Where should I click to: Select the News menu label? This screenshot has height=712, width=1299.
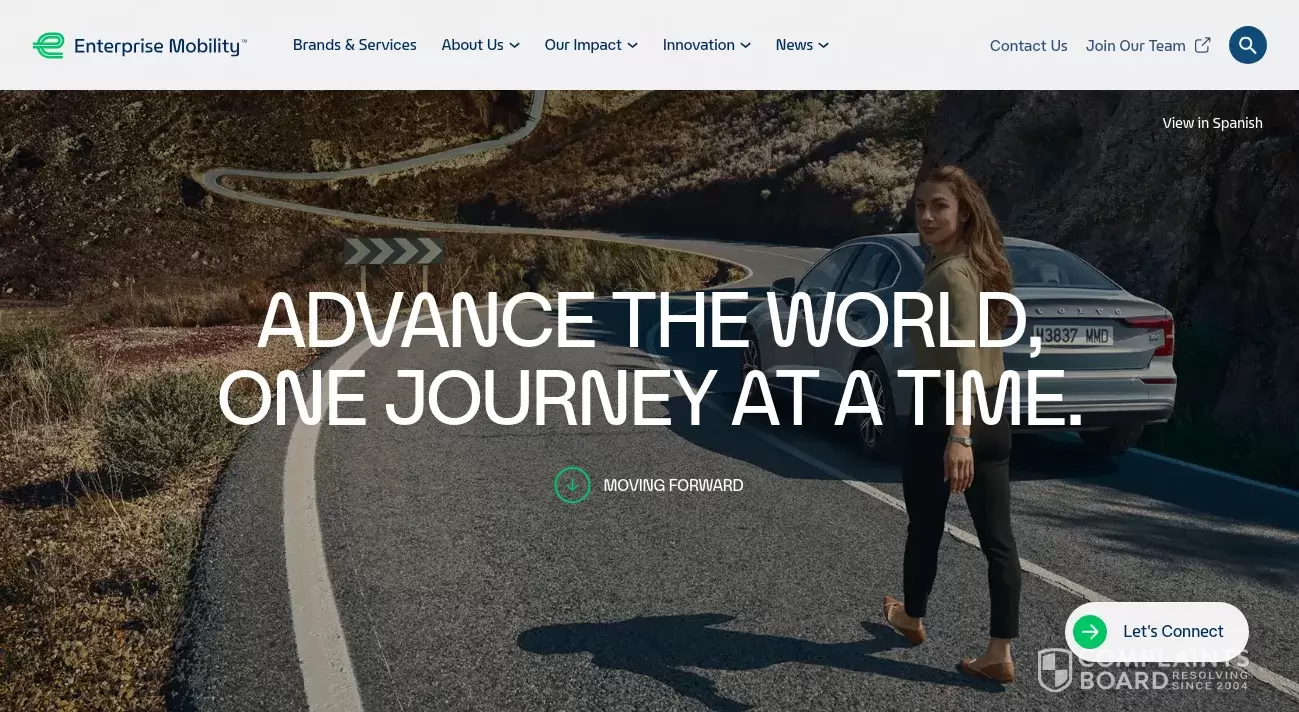pos(794,45)
